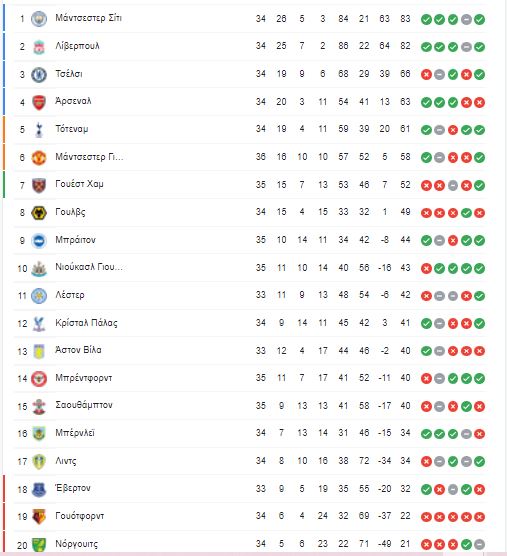Click the Liverpool club crest icon
The height and width of the screenshot is (556, 507).
tap(39, 47)
